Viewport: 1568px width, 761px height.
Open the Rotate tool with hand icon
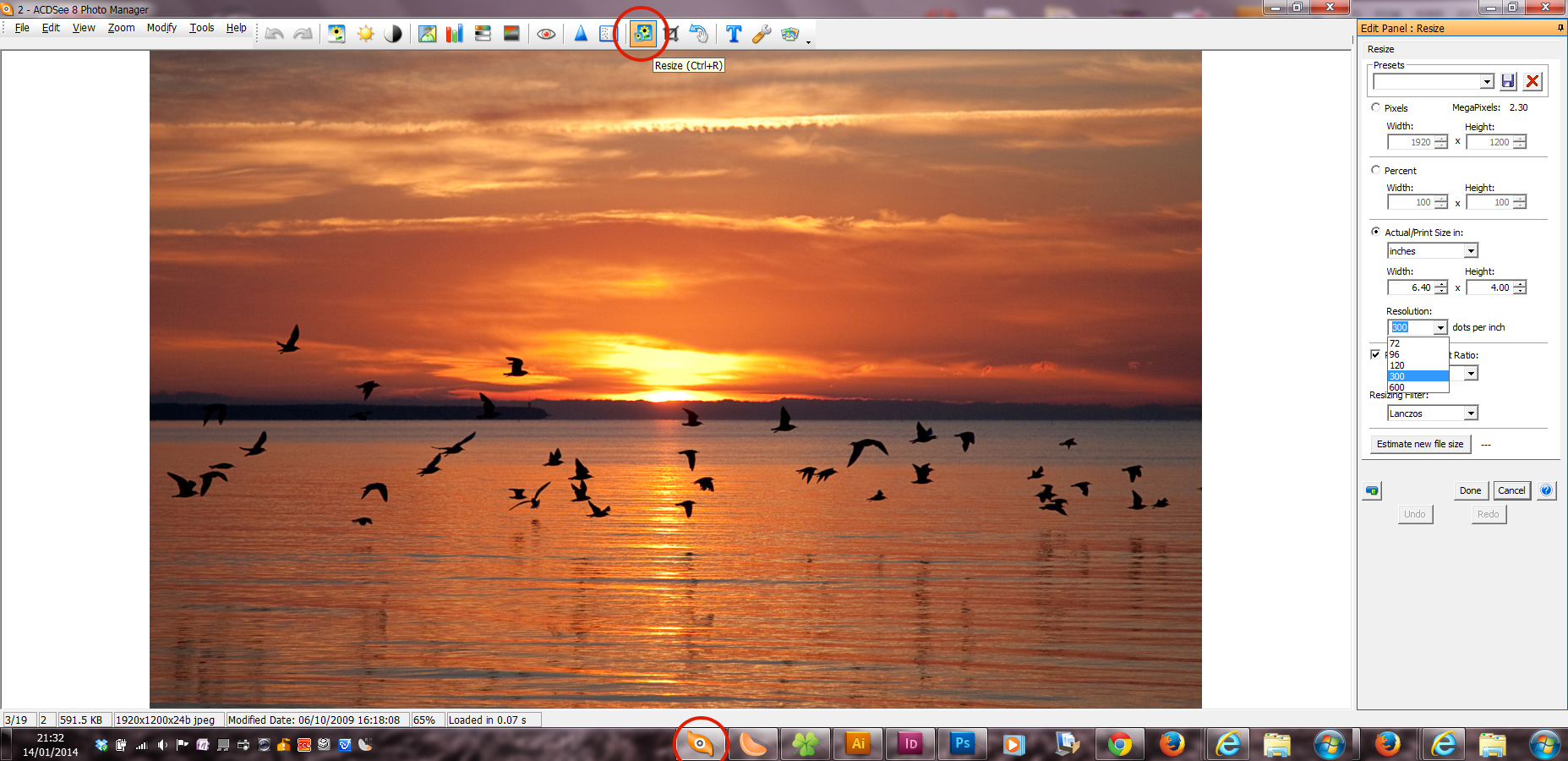click(x=698, y=34)
